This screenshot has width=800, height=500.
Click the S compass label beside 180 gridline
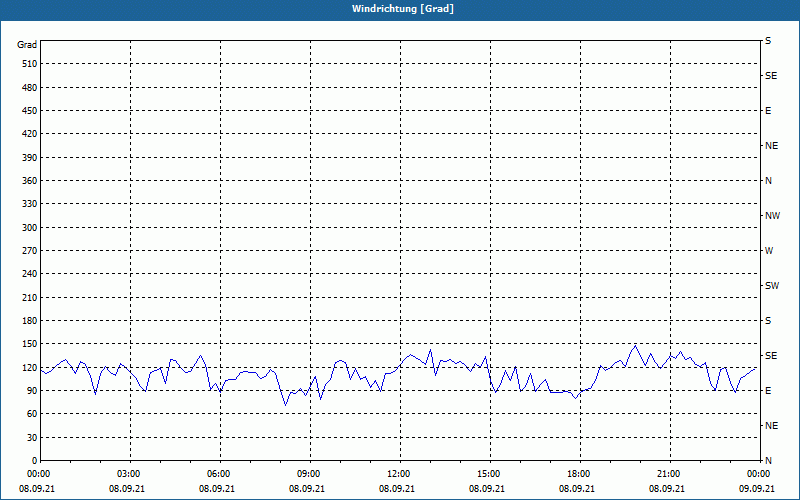768,320
